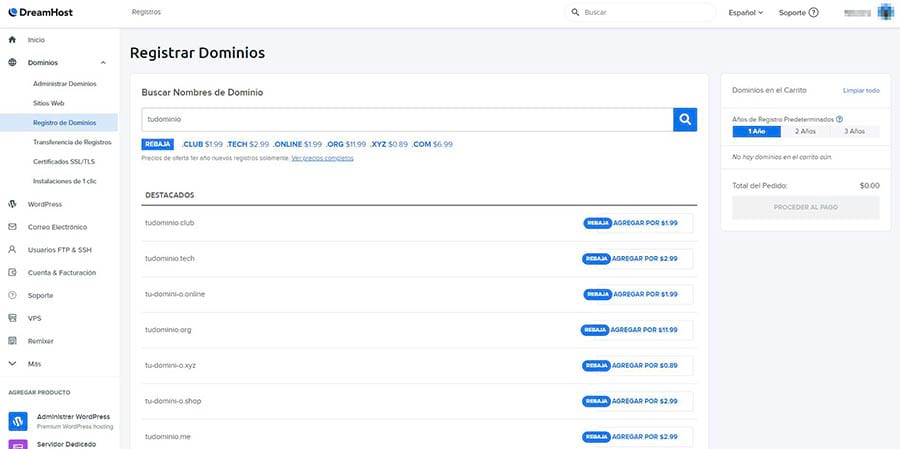
Task: Click the WordPress icon in the sidebar
Action: click(12, 204)
